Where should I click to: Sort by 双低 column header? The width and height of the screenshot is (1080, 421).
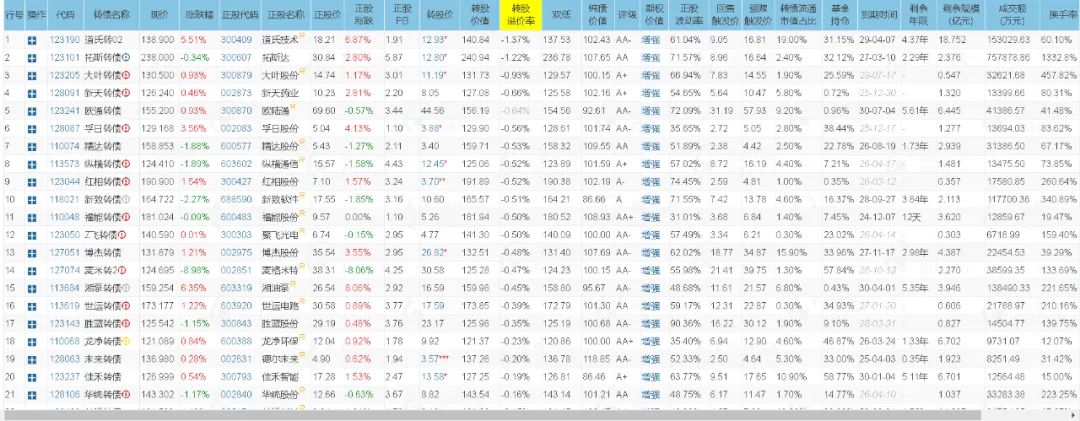(561, 14)
